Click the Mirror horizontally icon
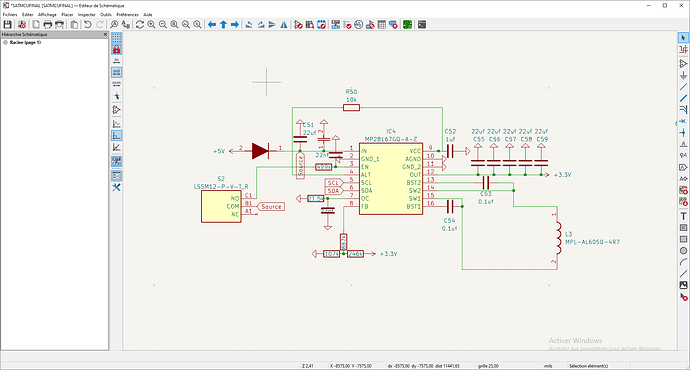The image size is (690, 370). (284, 25)
